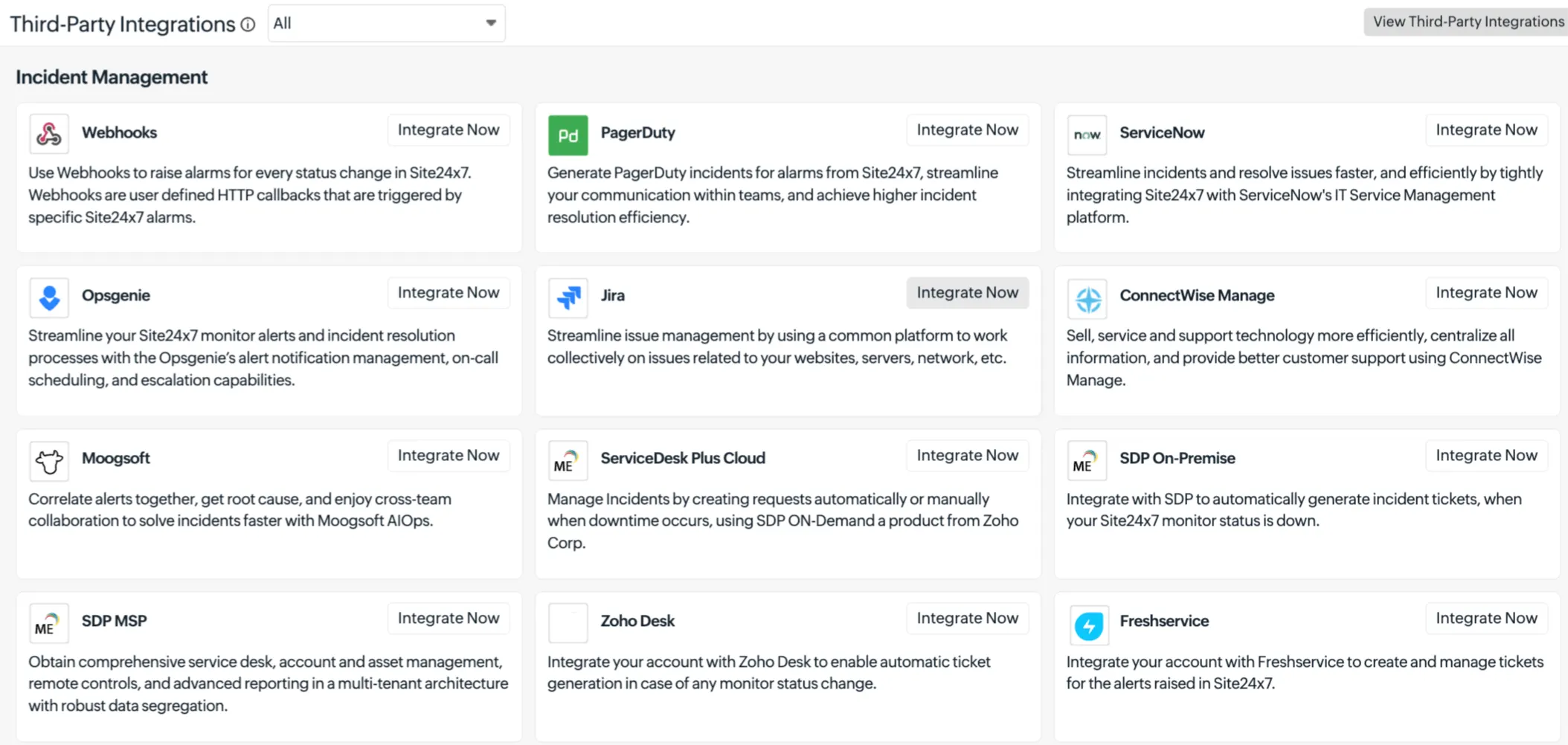Integrate Now for Freshservice
This screenshot has height=745, width=1568.
point(1486,619)
